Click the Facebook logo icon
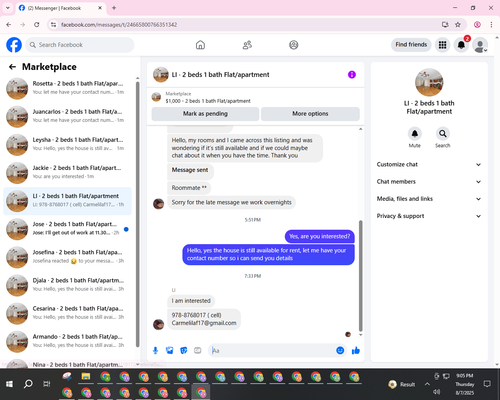The image size is (500, 400). pyautogui.click(x=14, y=45)
